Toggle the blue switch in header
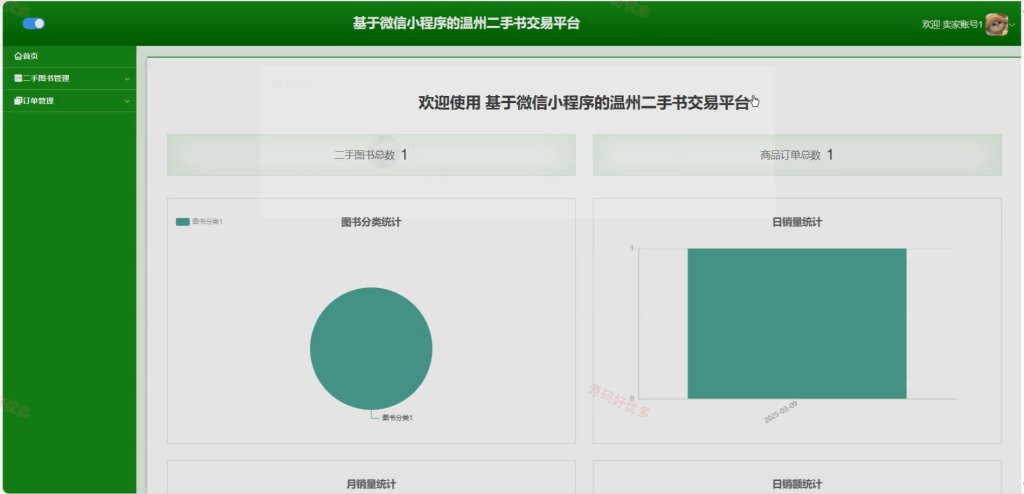Screen dimensions: 1024x494 (x=33, y=24)
